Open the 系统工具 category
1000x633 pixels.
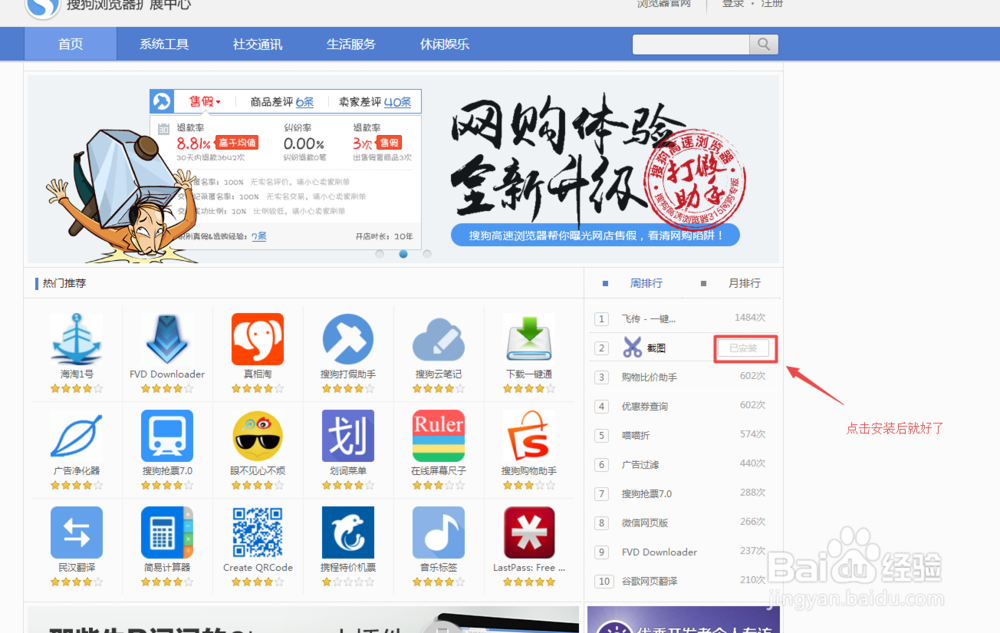coord(164,44)
